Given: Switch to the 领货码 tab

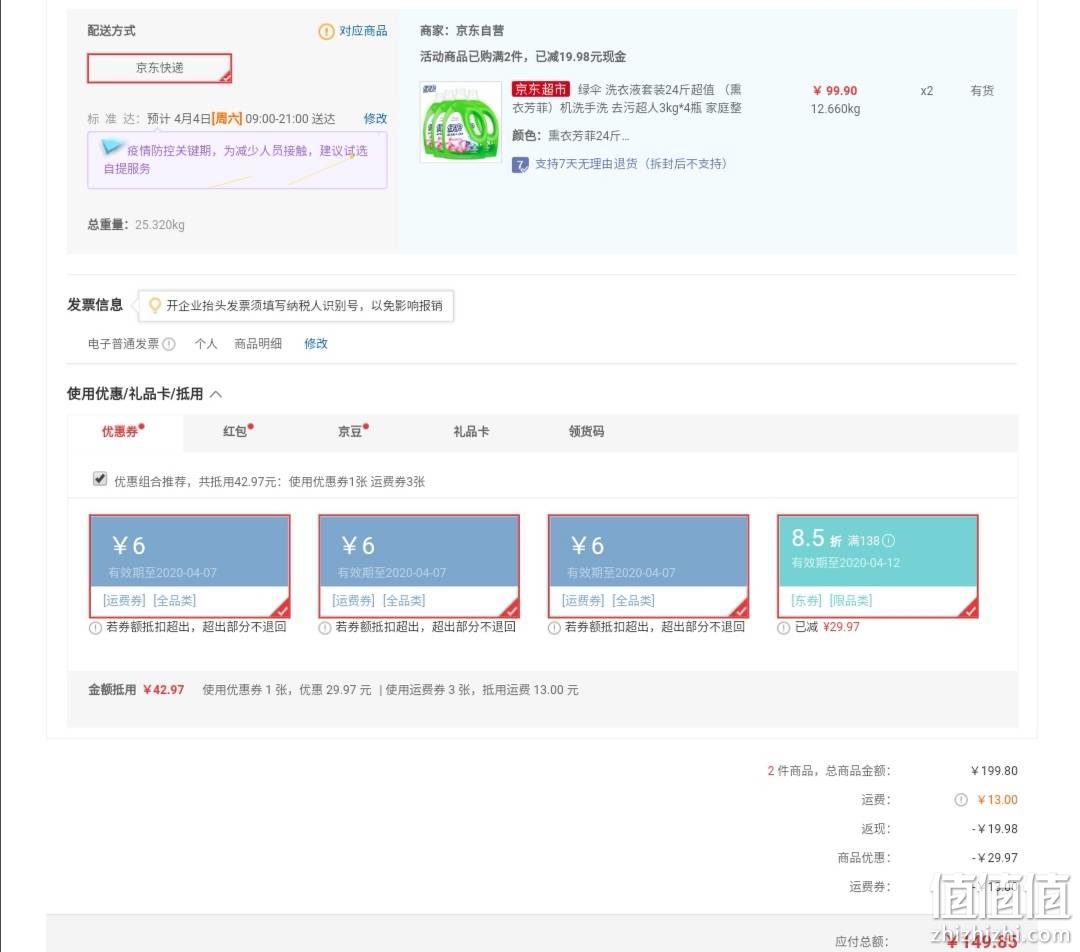Looking at the screenshot, I should [x=586, y=432].
